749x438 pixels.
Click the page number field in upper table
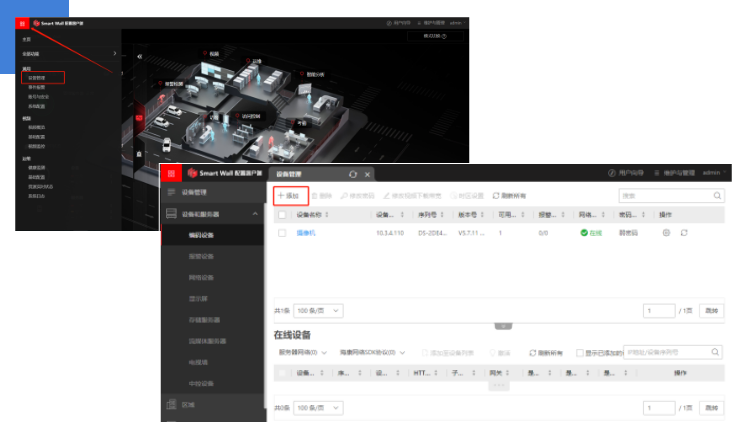click(659, 311)
